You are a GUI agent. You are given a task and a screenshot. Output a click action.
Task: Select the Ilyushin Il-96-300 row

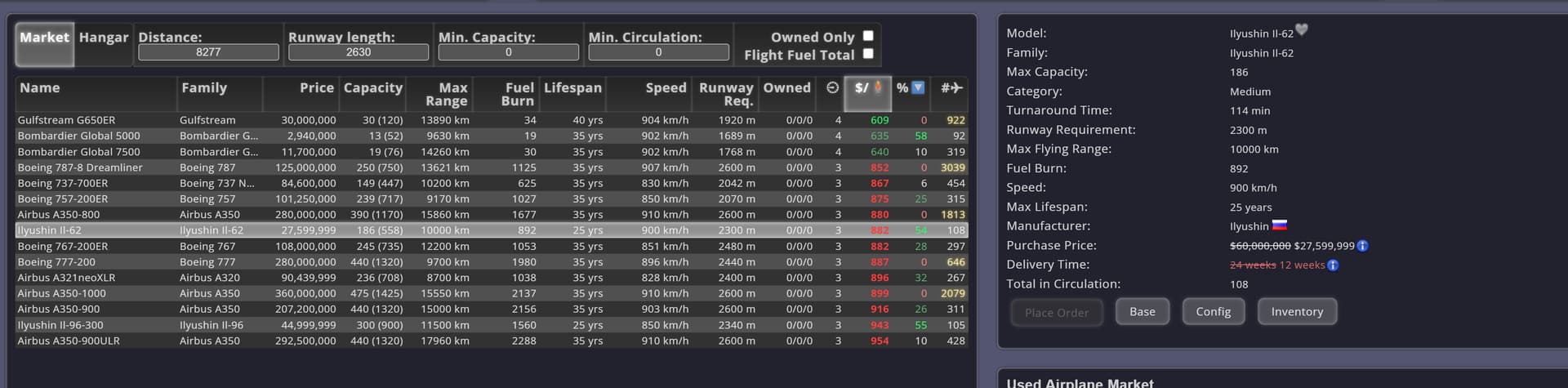click(492, 325)
